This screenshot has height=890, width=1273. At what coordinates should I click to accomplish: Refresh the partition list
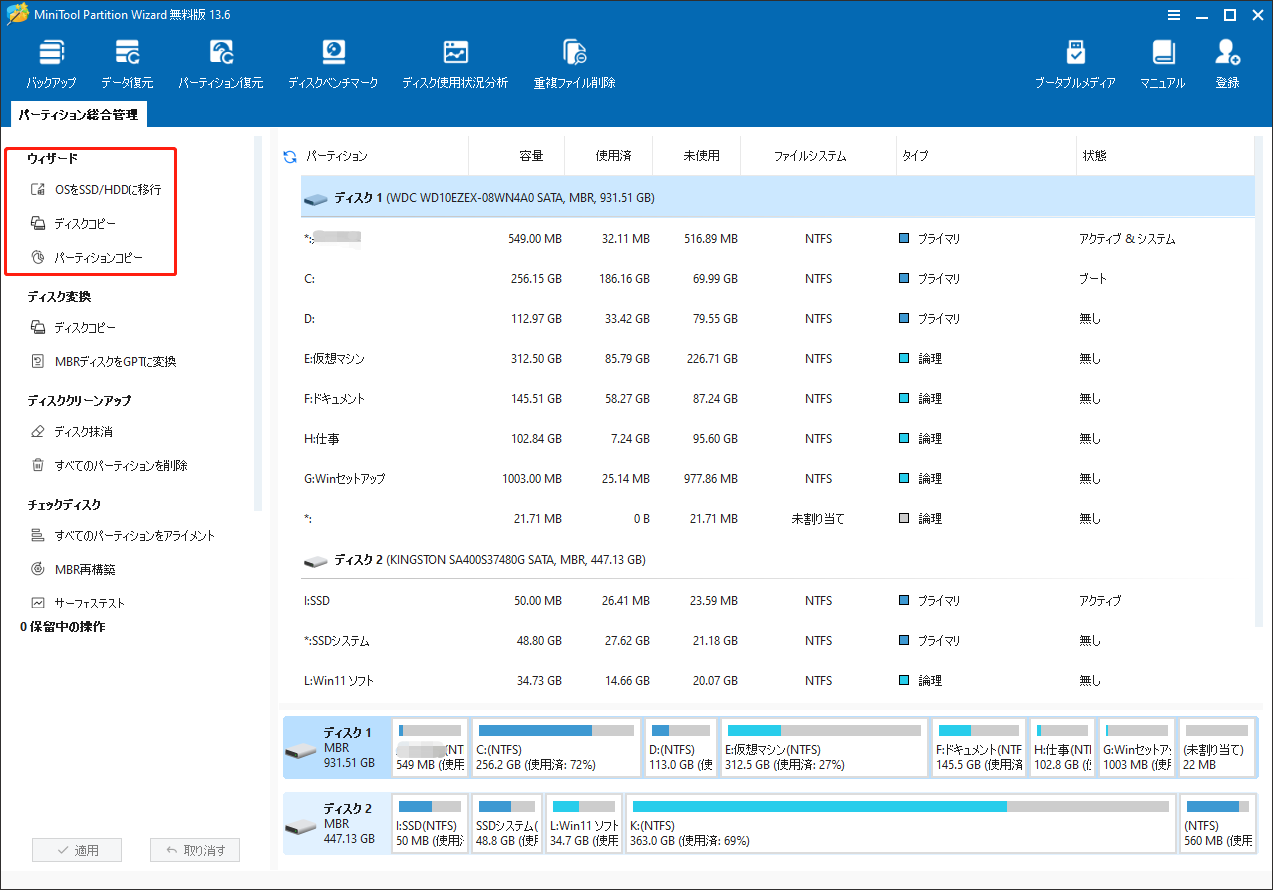click(x=290, y=156)
